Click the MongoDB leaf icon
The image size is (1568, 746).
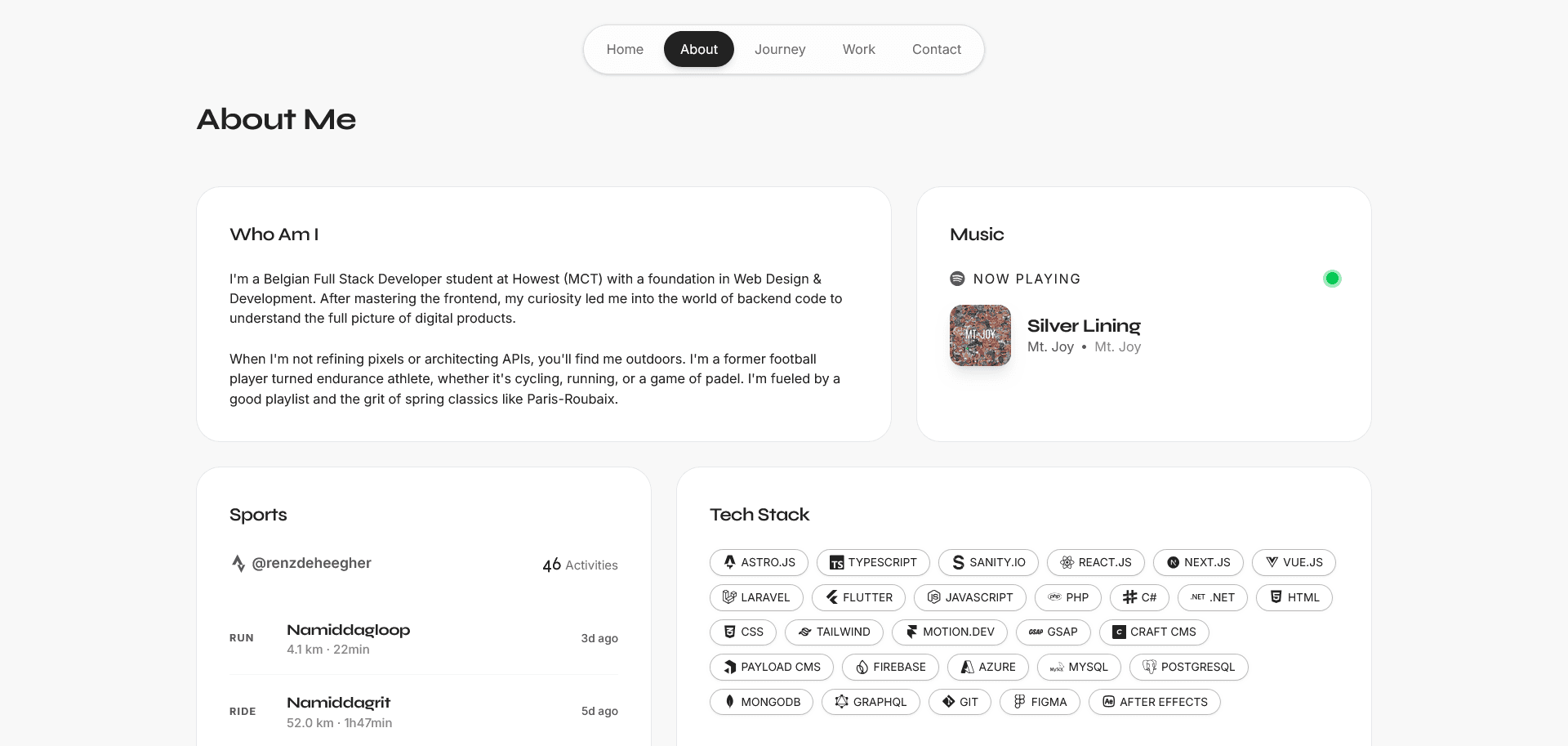coord(730,702)
